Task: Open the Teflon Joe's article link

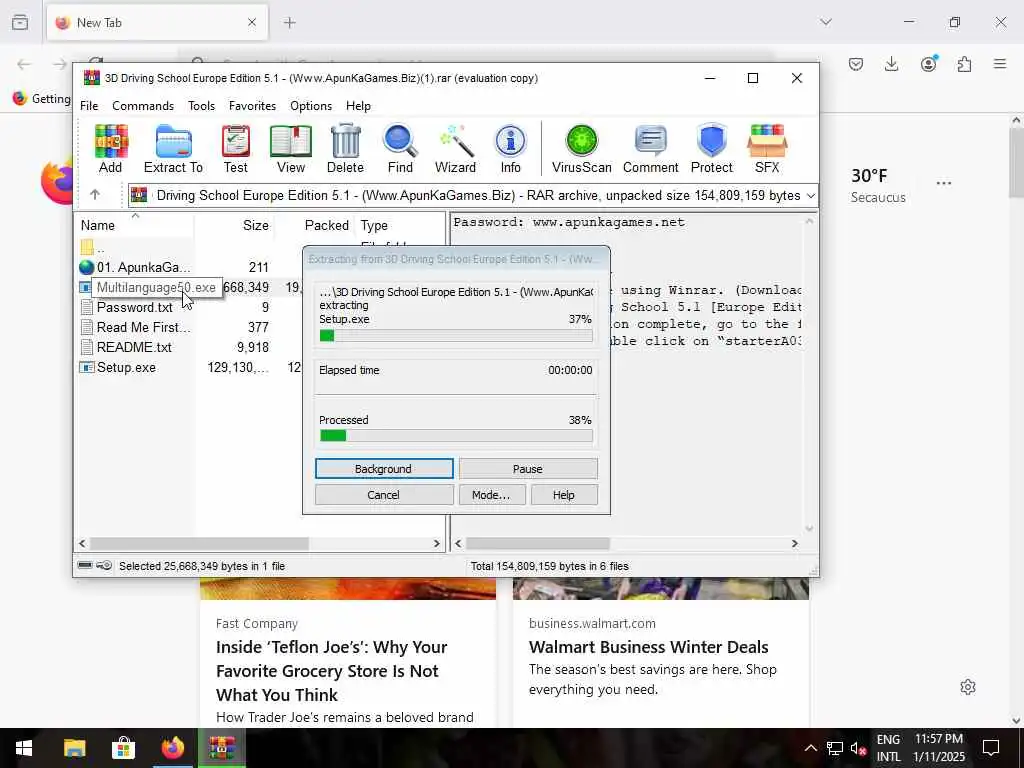Action: [332, 671]
